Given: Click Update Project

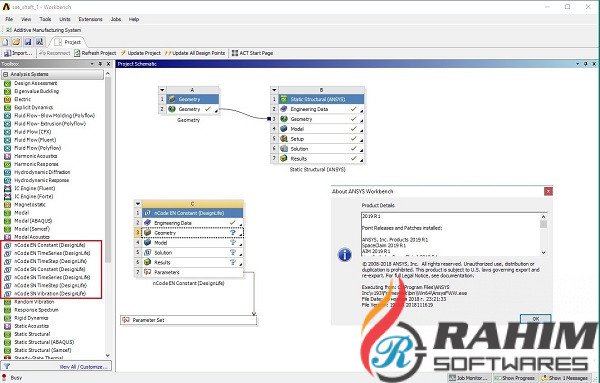Looking at the screenshot, I should (140, 53).
